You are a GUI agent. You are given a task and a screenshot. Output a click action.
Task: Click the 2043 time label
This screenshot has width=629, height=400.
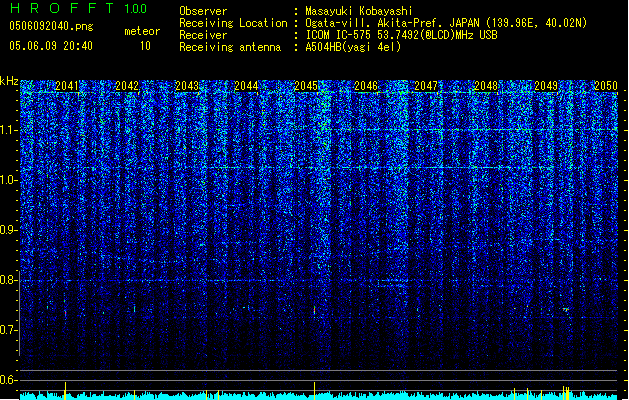coord(187,86)
